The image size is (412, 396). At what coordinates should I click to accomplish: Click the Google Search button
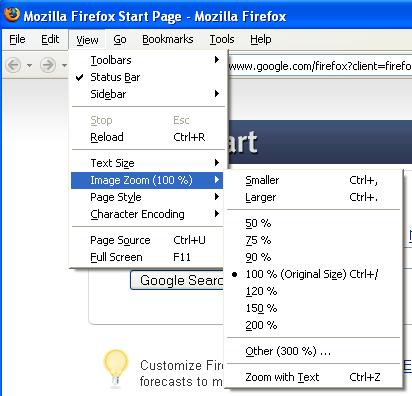[177, 280]
